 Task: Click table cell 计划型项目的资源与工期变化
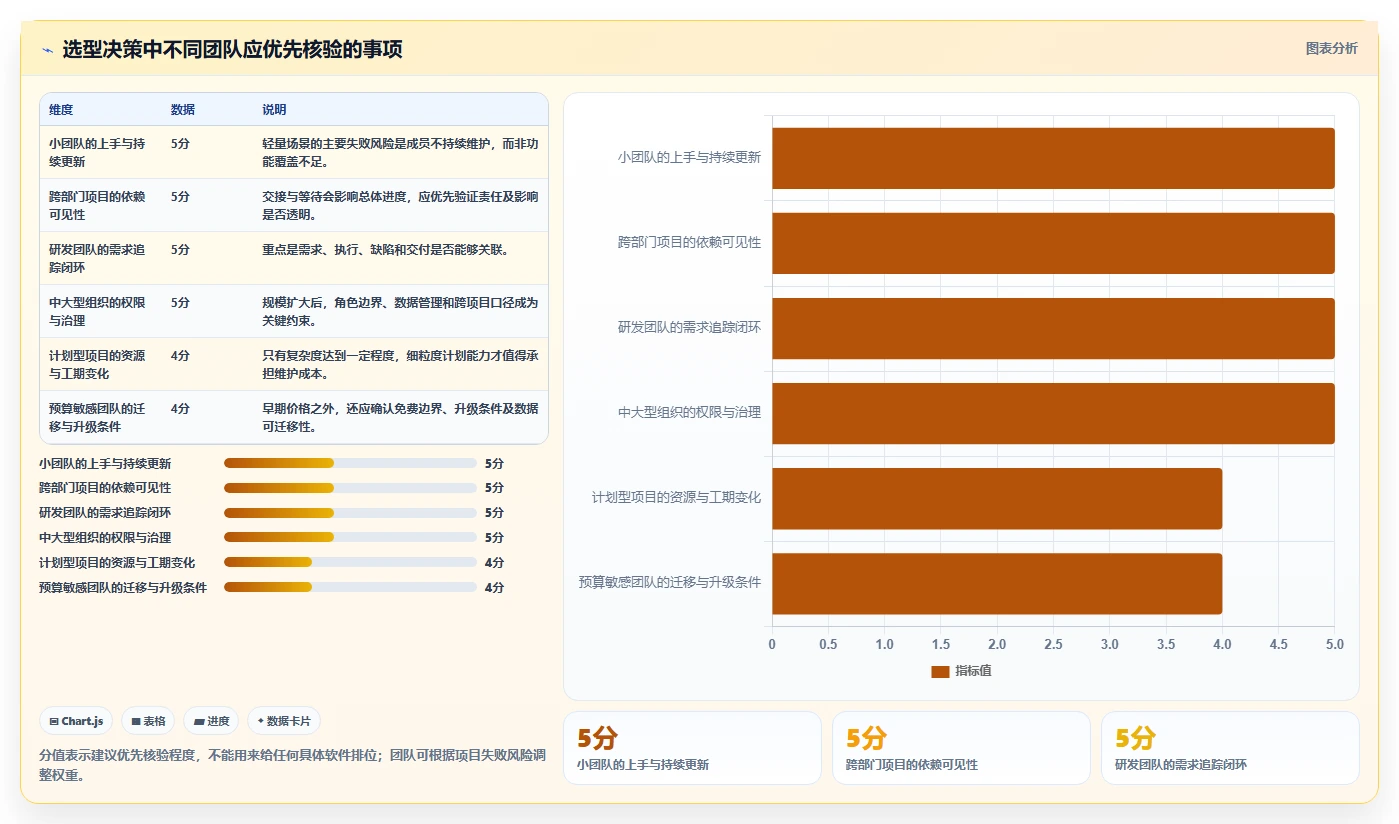click(x=99, y=364)
